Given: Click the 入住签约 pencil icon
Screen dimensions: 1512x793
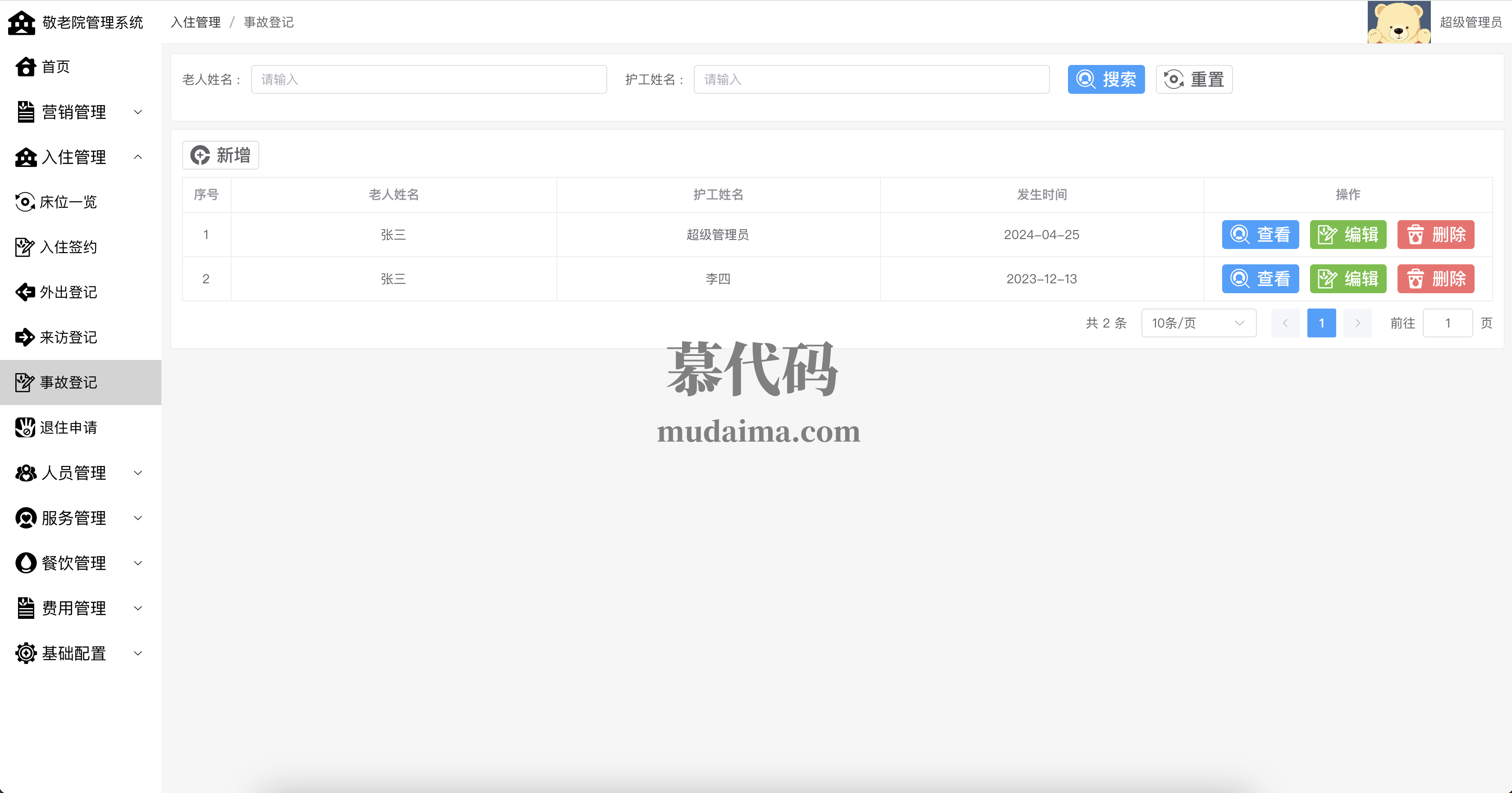Looking at the screenshot, I should point(25,247).
